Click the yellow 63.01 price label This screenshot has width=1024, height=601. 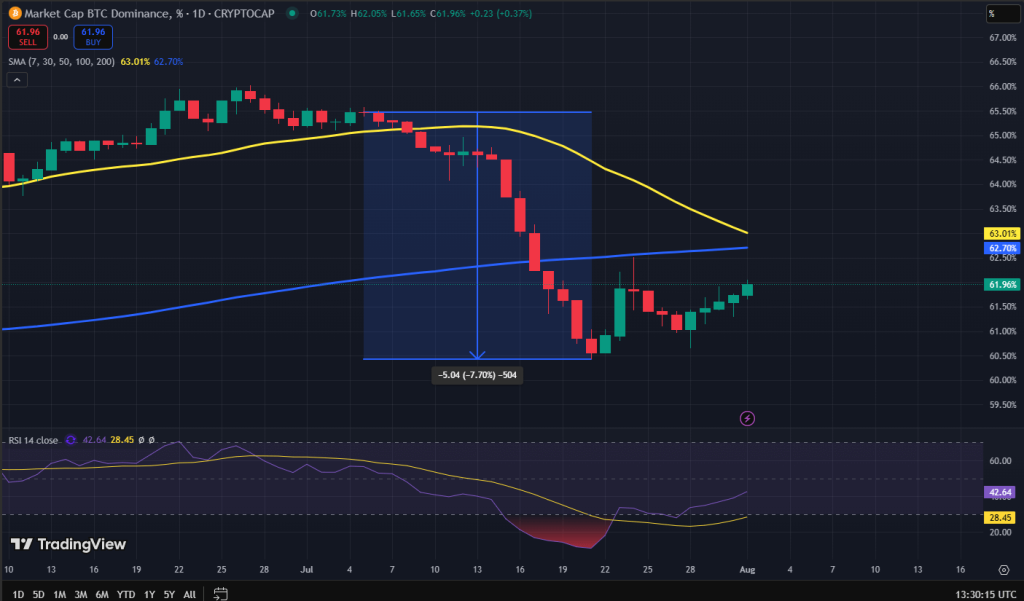tap(1003, 232)
